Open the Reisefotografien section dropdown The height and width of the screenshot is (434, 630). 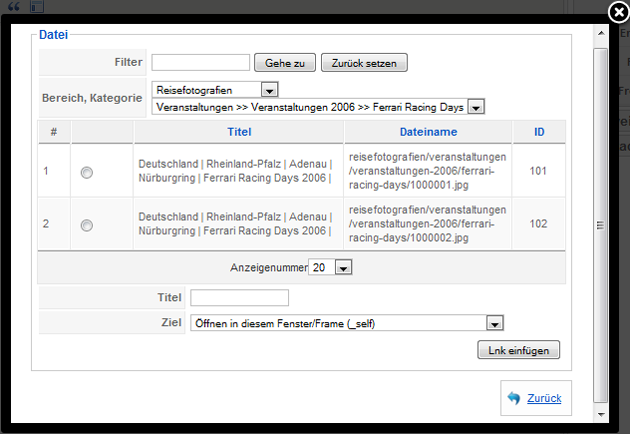215,90
